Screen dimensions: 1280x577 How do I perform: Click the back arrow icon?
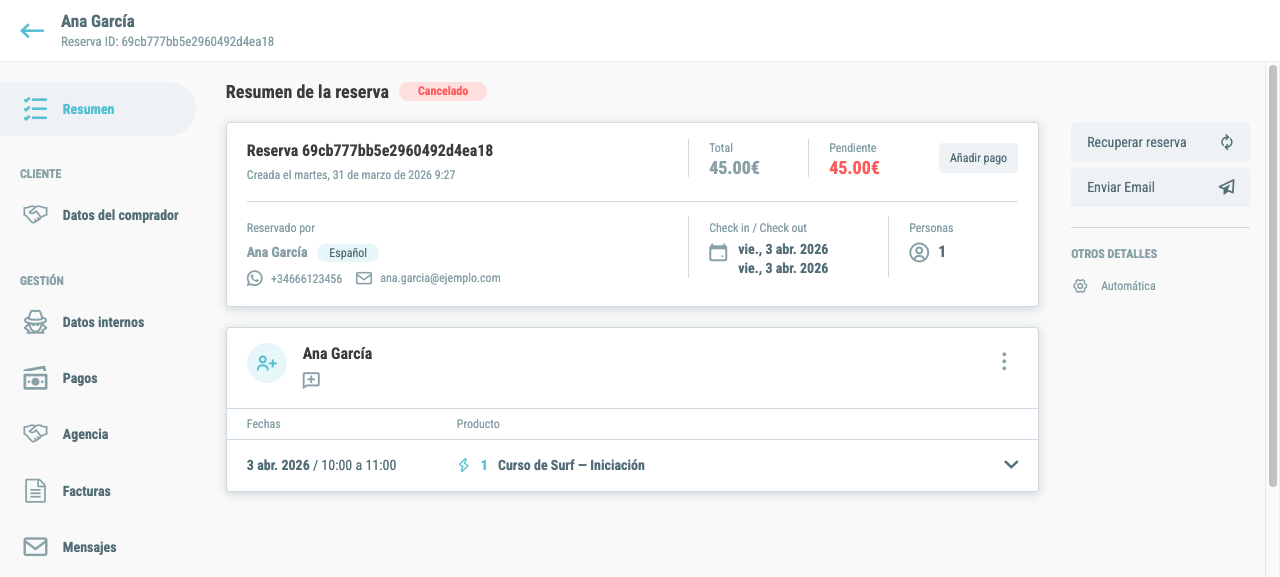pyautogui.click(x=32, y=30)
